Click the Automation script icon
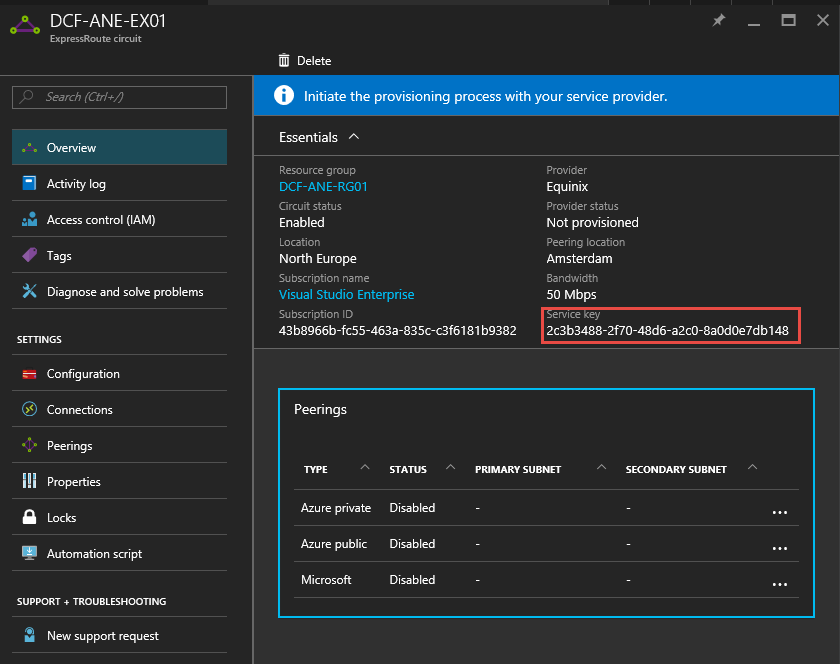Viewport: 840px width, 664px height. point(29,554)
